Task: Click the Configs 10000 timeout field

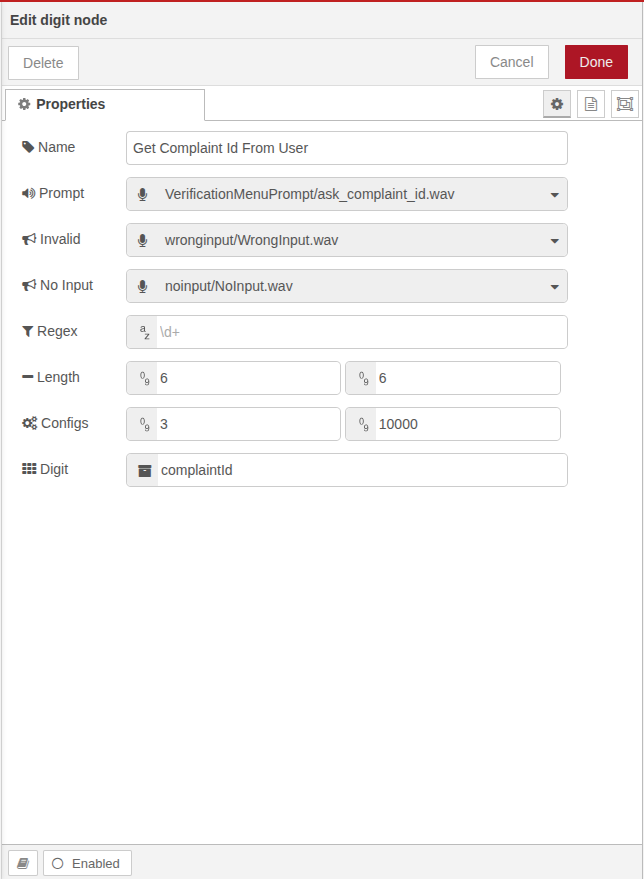Action: pyautogui.click(x=465, y=424)
